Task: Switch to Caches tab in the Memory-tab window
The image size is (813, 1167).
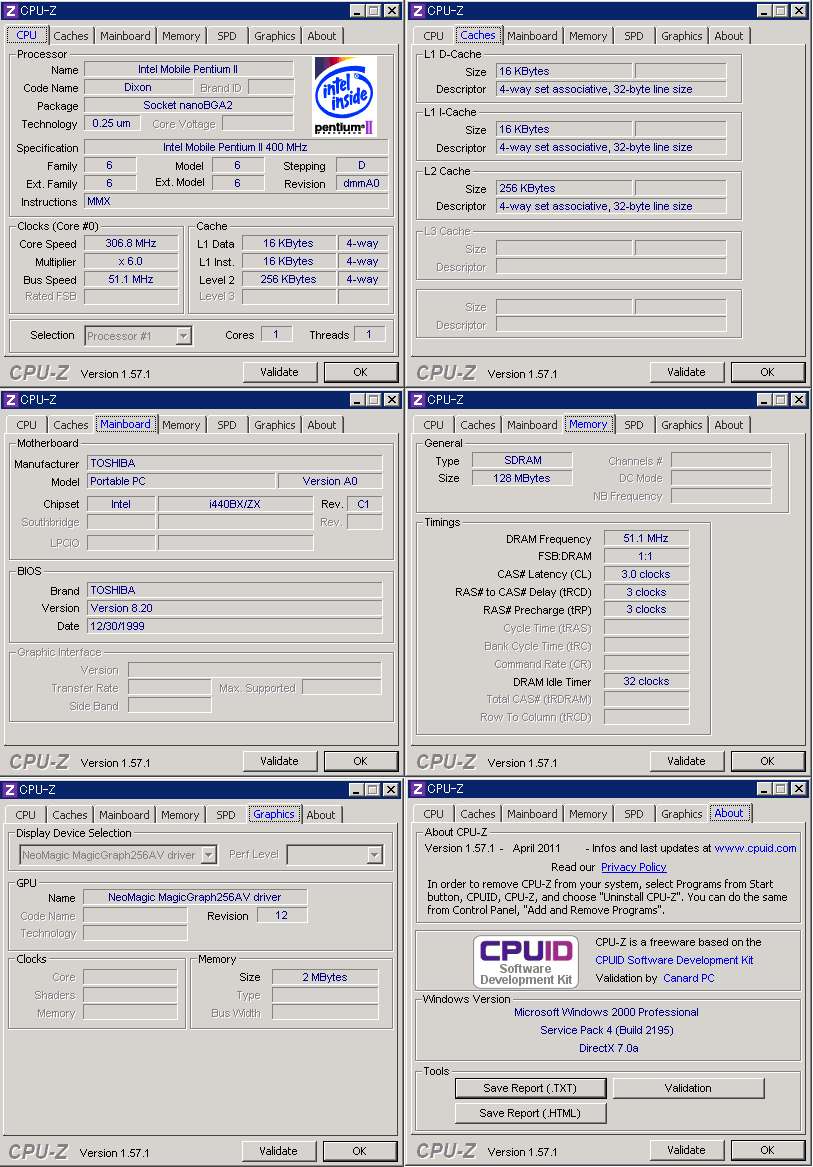Action: (x=478, y=425)
